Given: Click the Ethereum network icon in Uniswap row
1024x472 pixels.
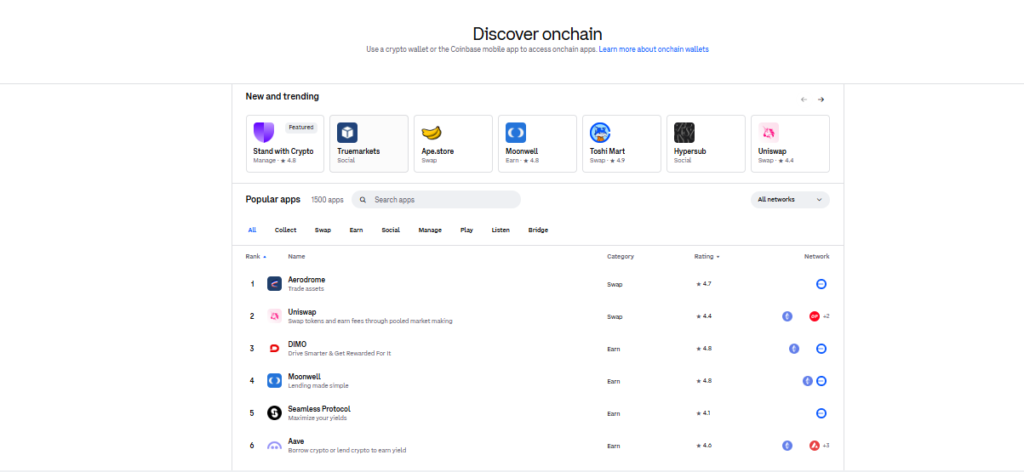Looking at the screenshot, I should [x=788, y=316].
